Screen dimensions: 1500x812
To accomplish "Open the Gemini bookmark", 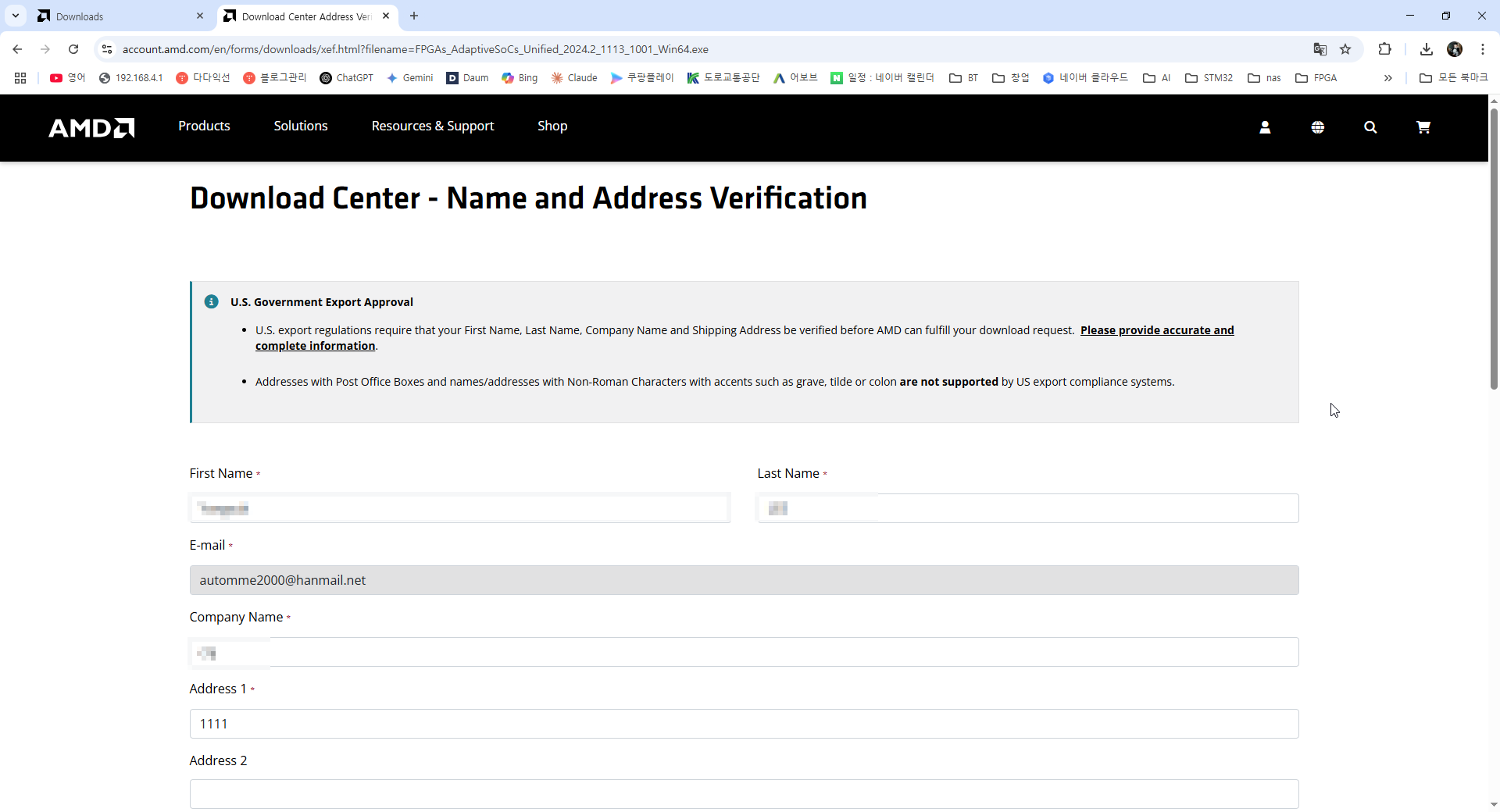I will coord(410,78).
